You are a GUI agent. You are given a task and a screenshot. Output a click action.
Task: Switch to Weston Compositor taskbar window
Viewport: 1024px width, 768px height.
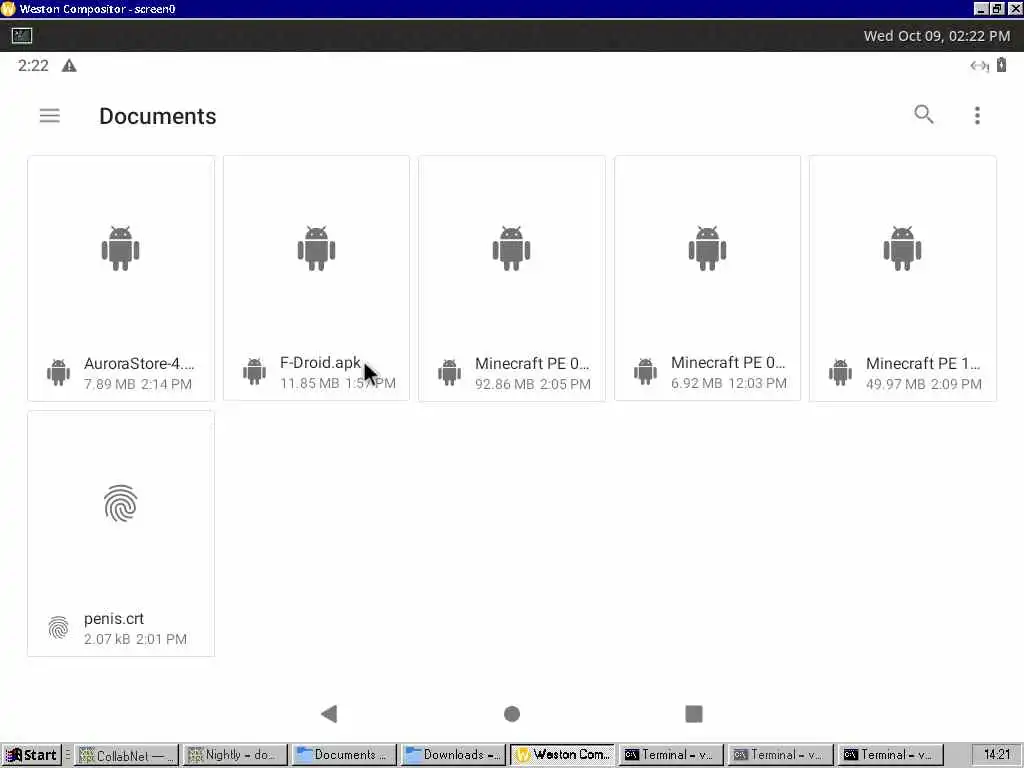[563, 755]
